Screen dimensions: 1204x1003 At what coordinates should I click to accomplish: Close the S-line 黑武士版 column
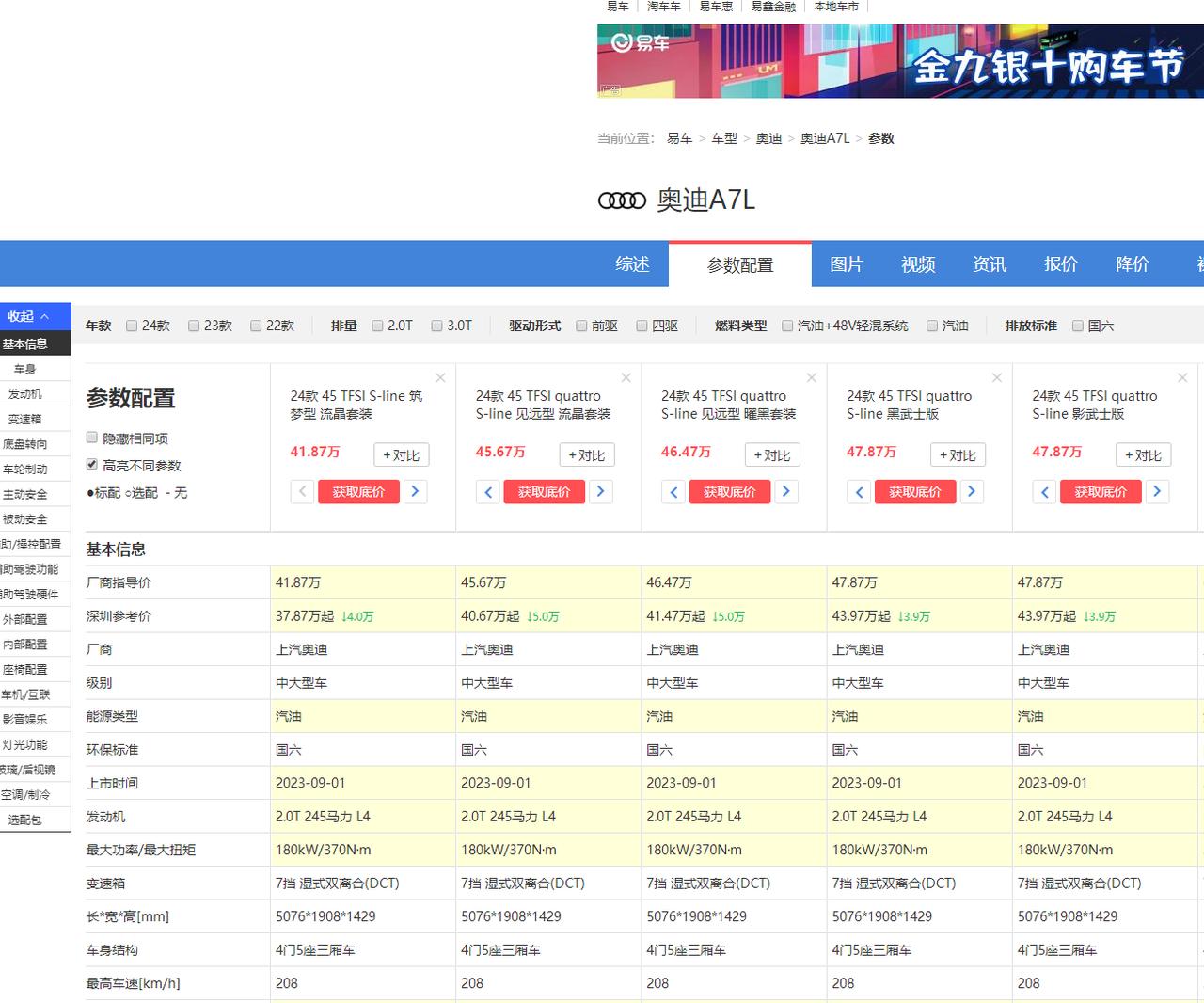(x=997, y=378)
